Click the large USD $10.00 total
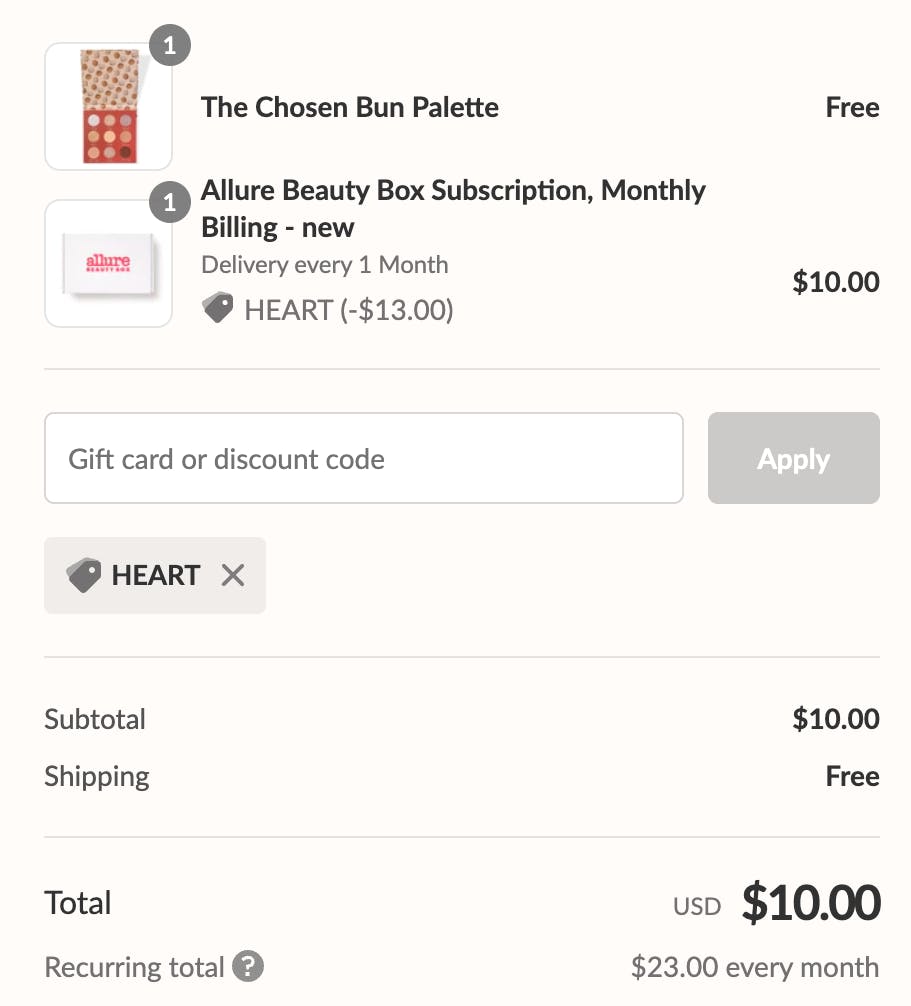This screenshot has width=911, height=1006. click(x=810, y=903)
